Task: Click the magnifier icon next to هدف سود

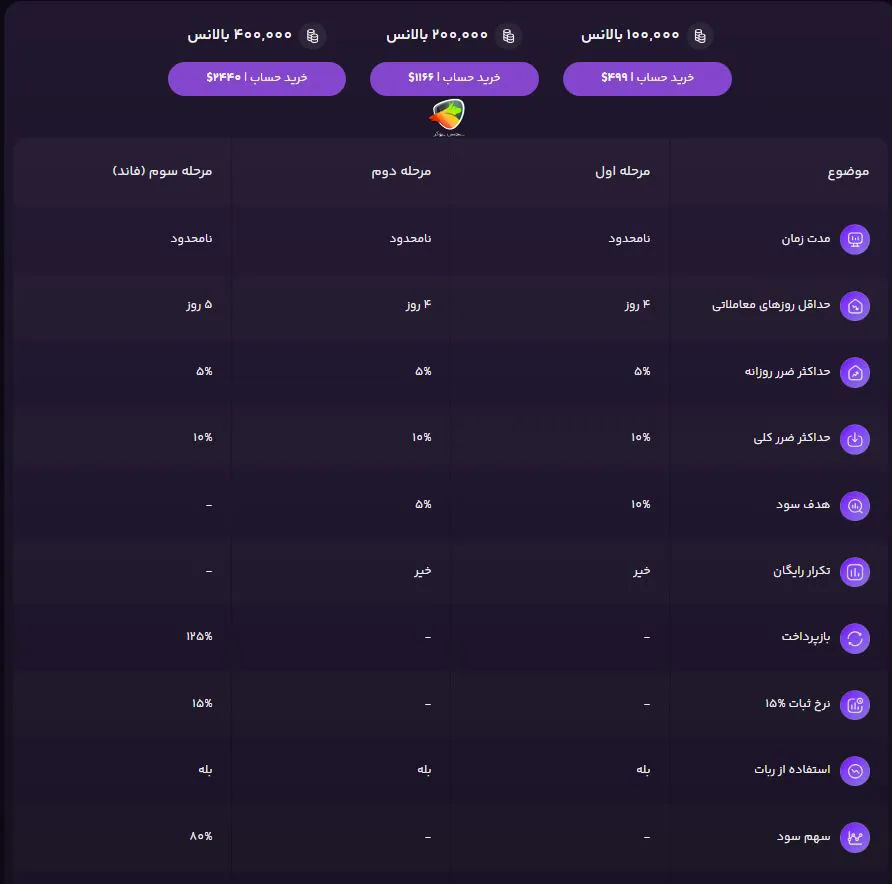Action: point(855,505)
